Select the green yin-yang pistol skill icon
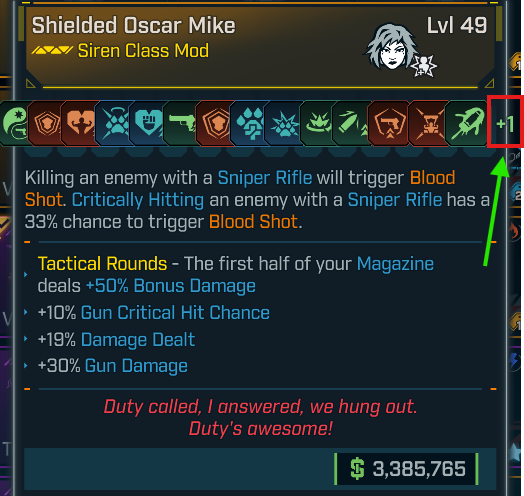 (x=14, y=123)
